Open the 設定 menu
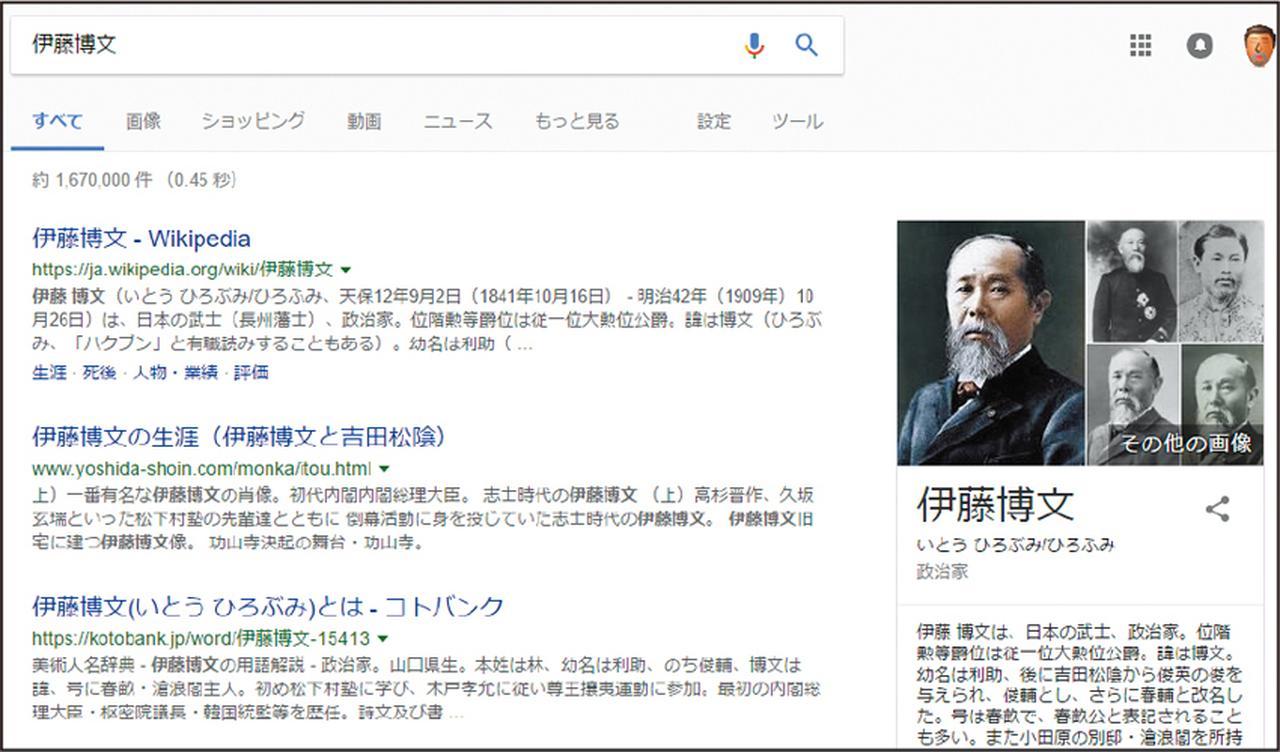This screenshot has height=752, width=1280. tap(714, 122)
